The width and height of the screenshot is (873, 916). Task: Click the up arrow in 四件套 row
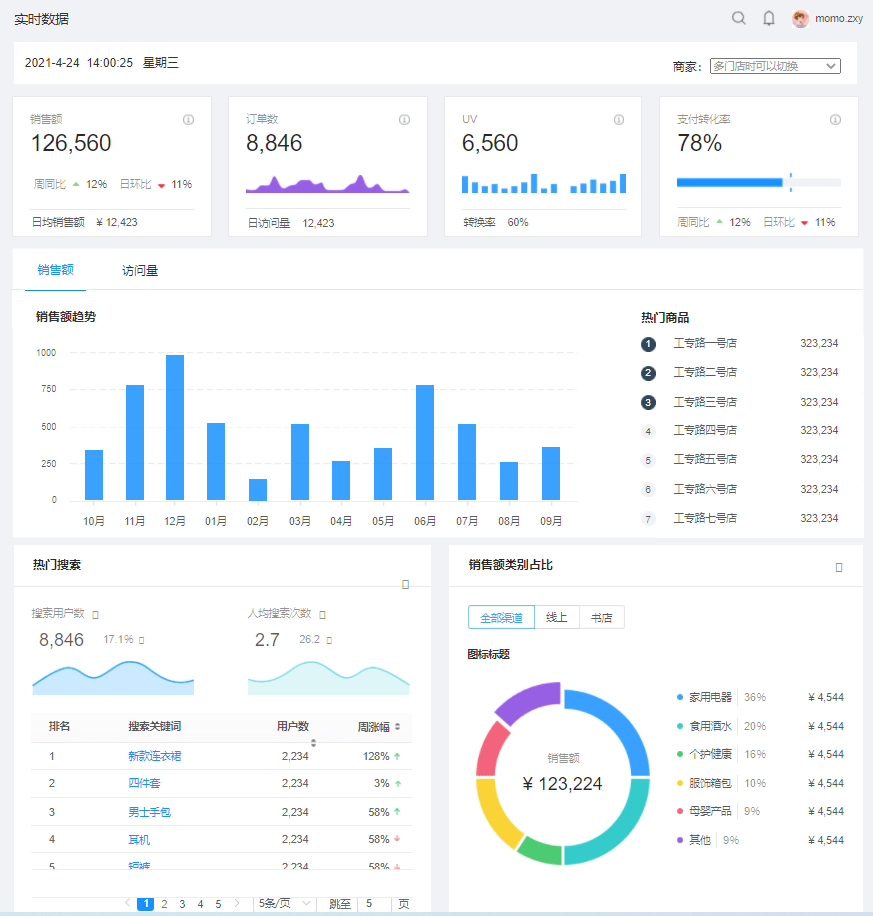pyautogui.click(x=398, y=783)
